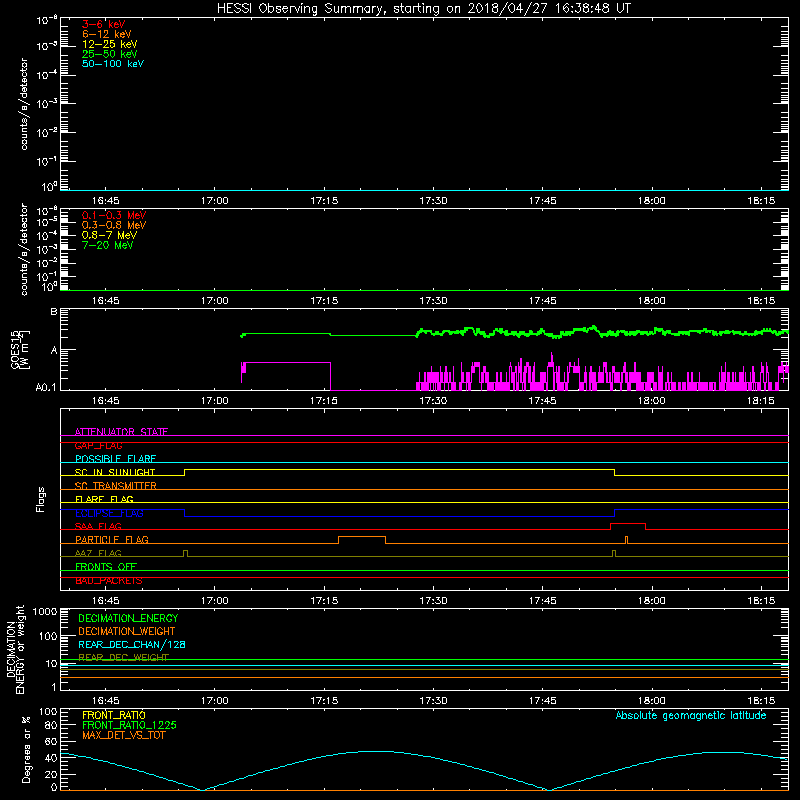
Task: Click the Absolute geomagnetic latitude label
Action: (691, 715)
